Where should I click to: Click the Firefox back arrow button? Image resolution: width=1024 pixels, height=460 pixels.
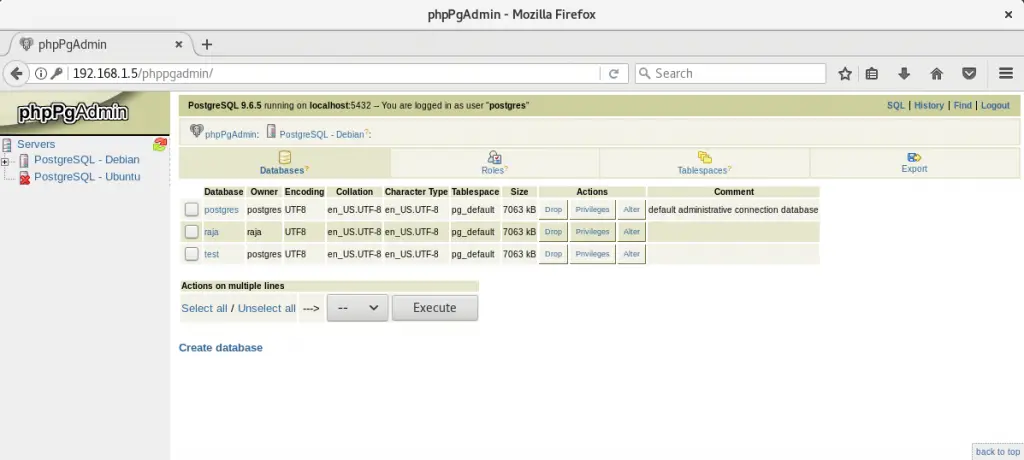click(x=16, y=74)
